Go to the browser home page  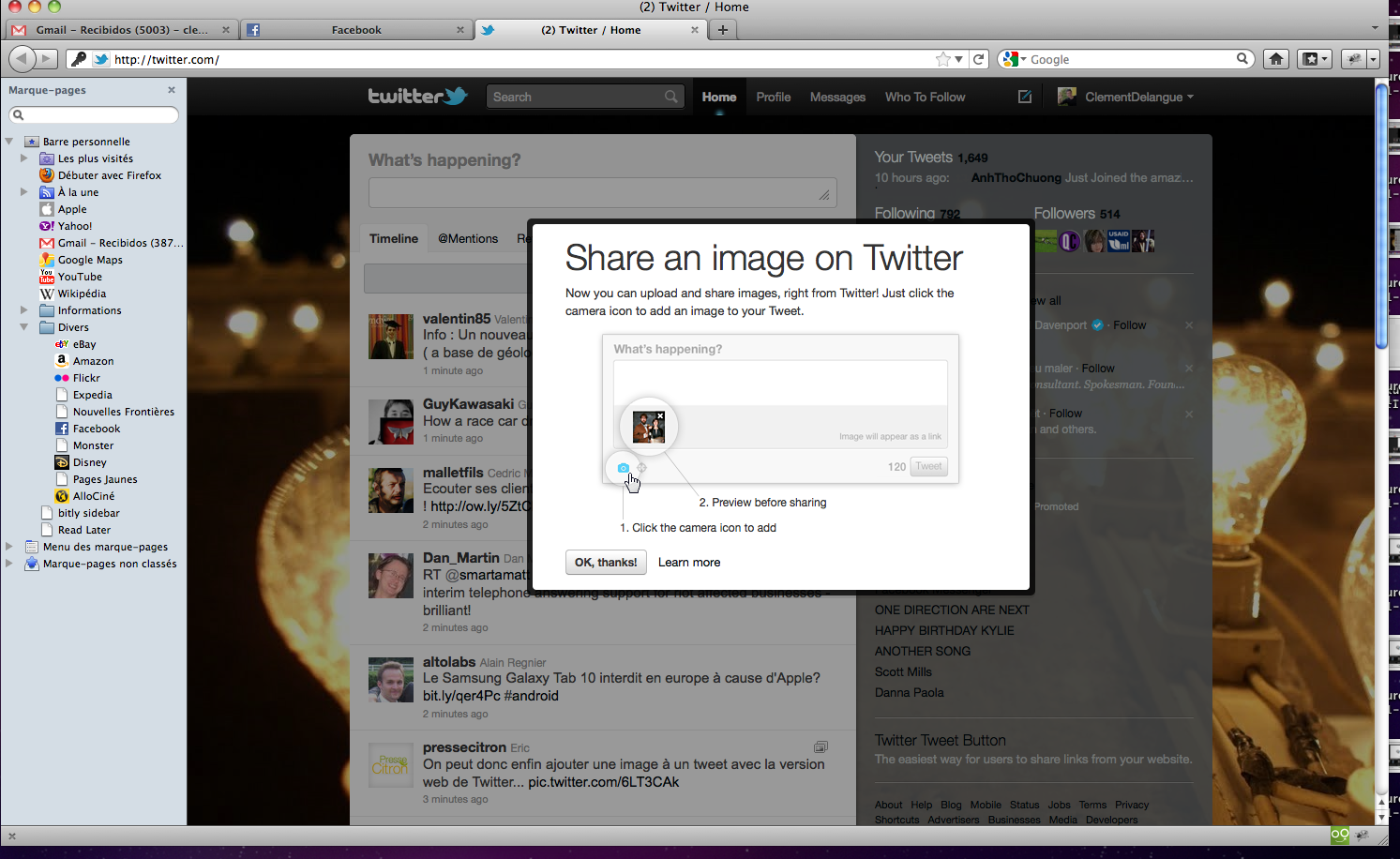tap(1276, 59)
